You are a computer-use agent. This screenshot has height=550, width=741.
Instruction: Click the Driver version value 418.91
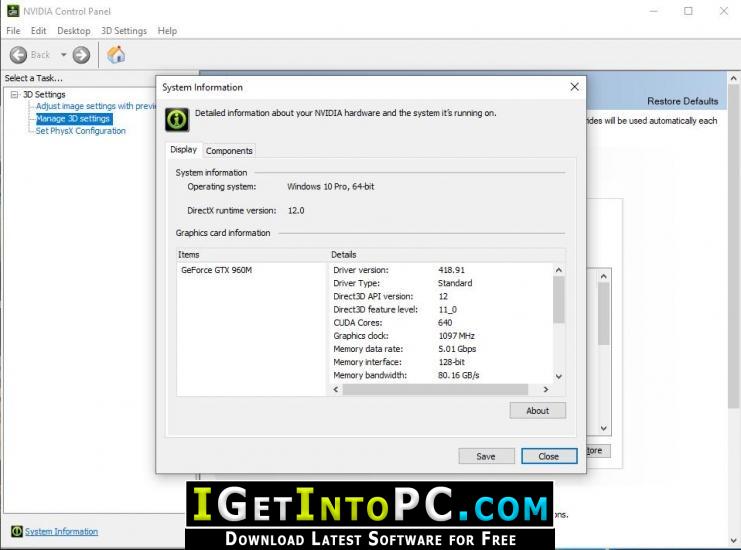(x=451, y=270)
